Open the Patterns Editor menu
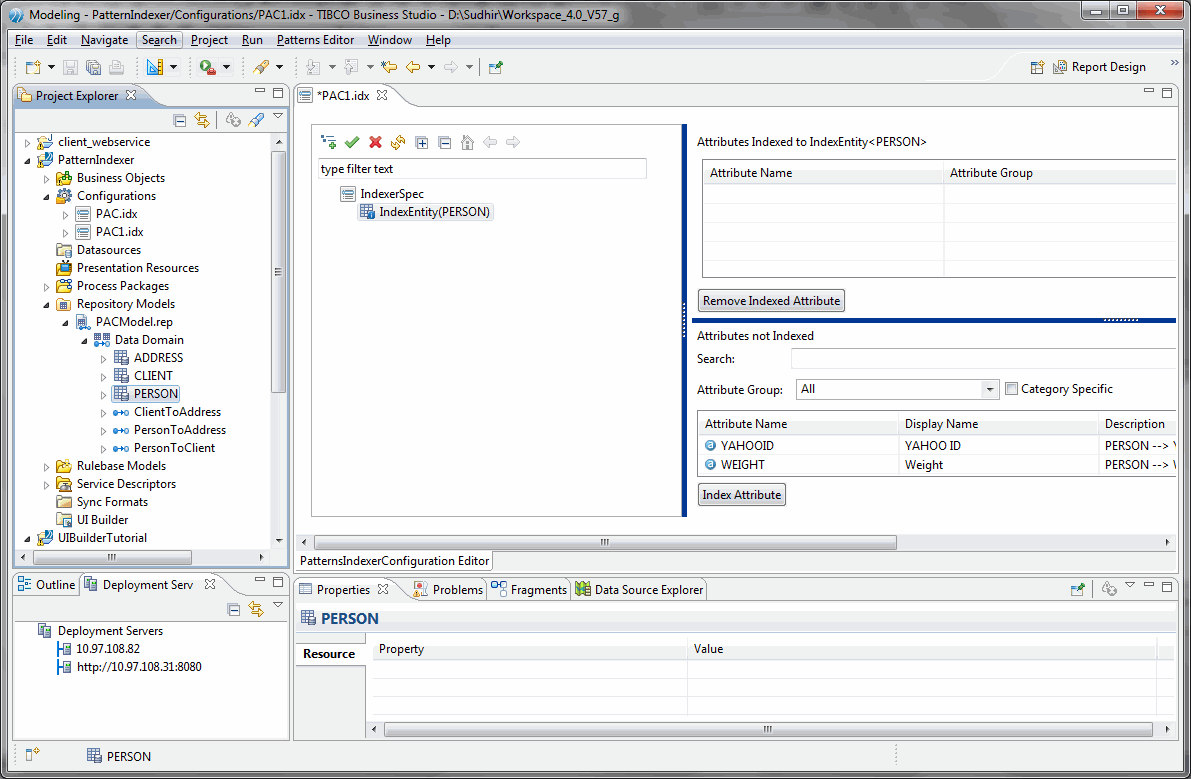Viewport: 1191px width, 779px height. (x=315, y=40)
